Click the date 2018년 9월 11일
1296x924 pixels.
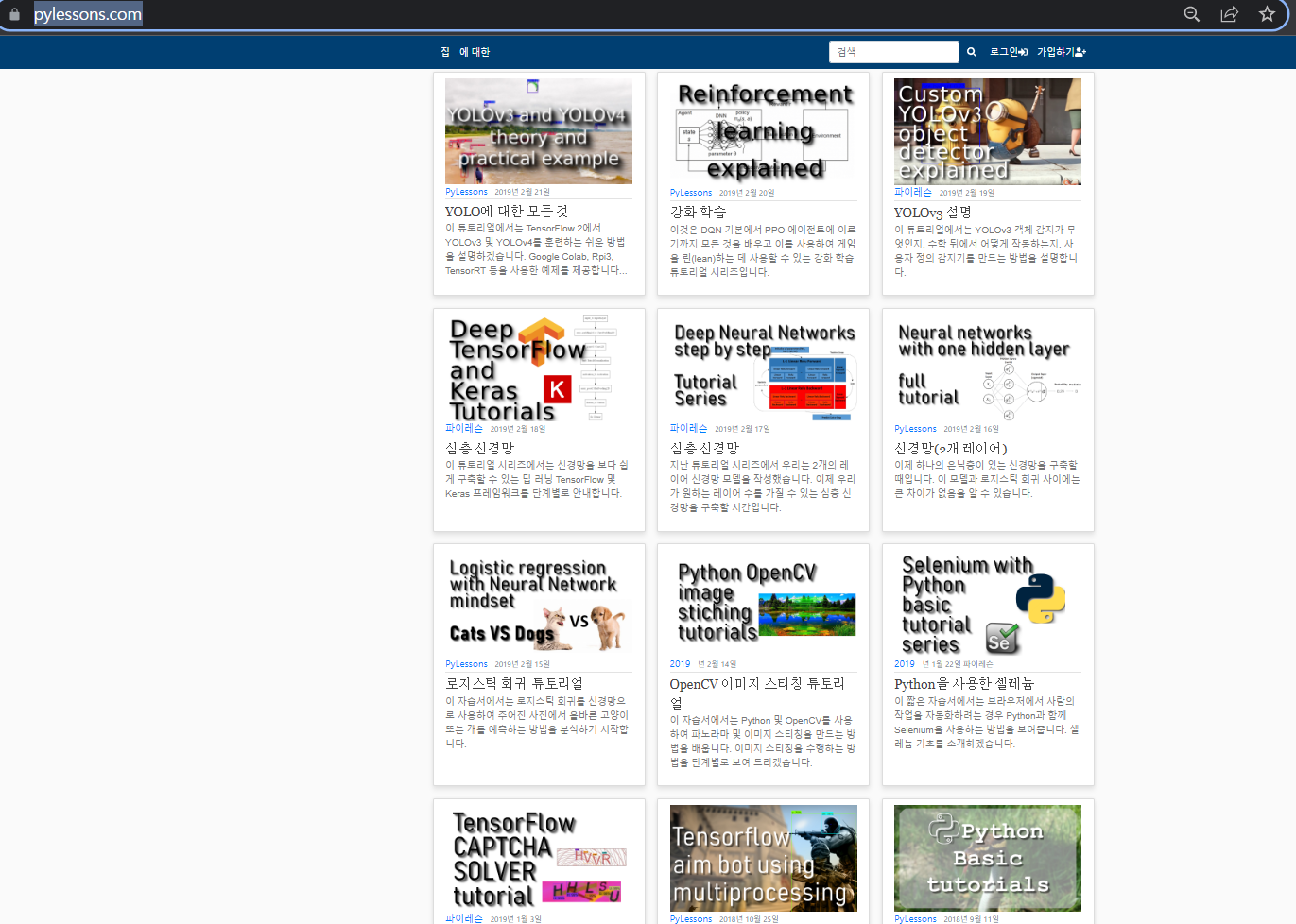click(x=971, y=918)
